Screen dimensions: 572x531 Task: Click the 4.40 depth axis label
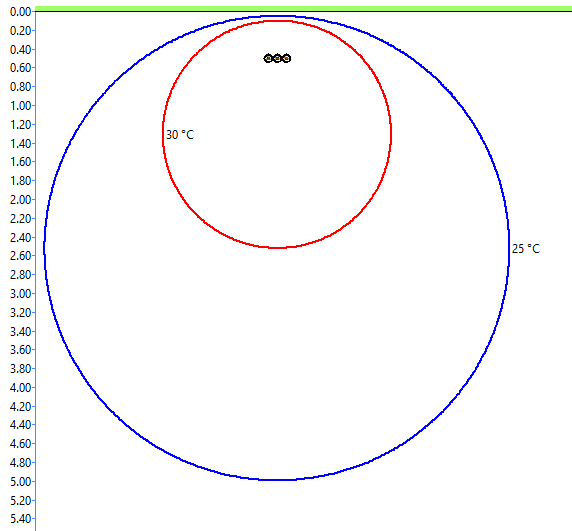pos(20,425)
